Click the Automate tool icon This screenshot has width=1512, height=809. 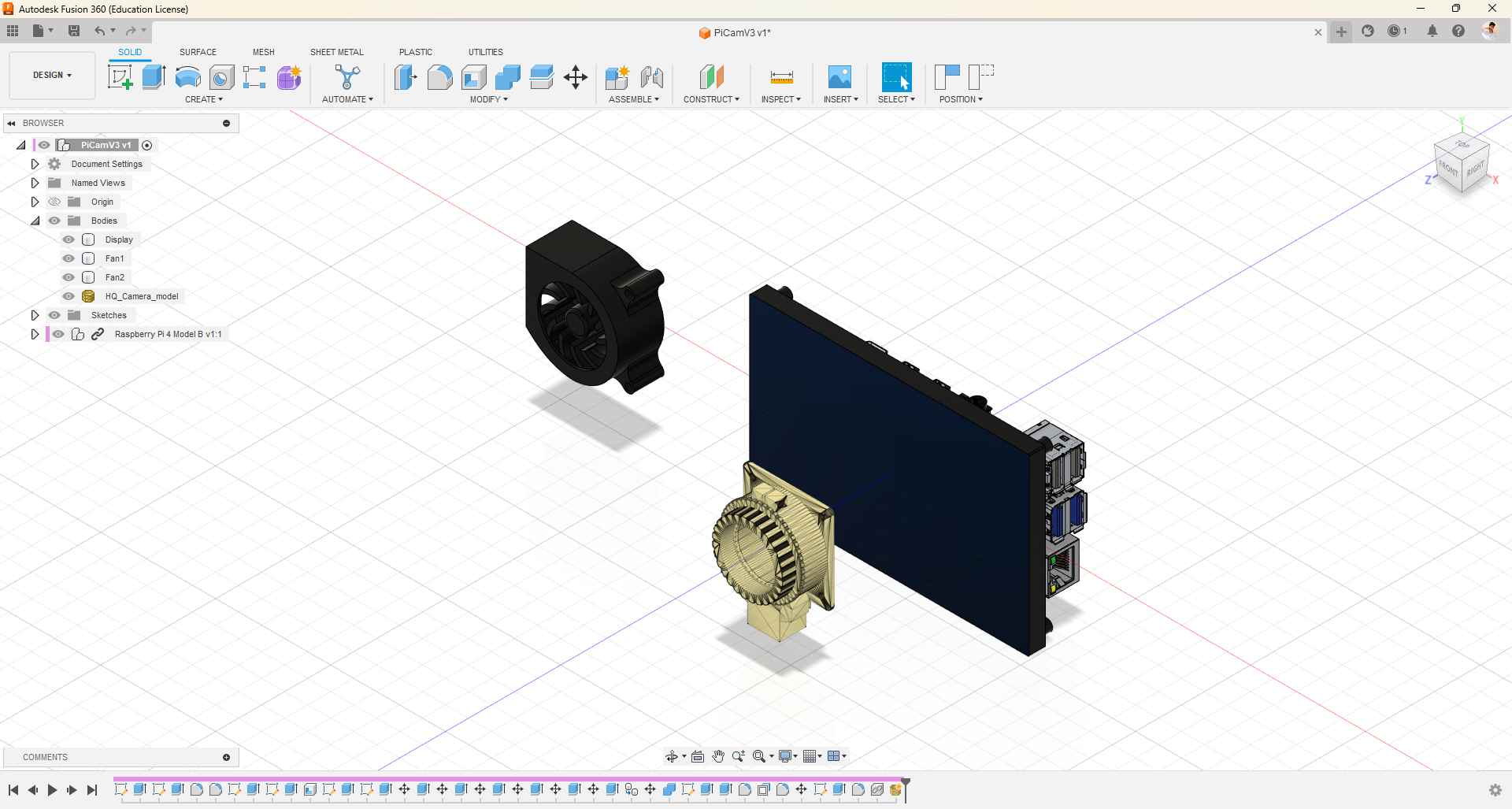tap(347, 77)
